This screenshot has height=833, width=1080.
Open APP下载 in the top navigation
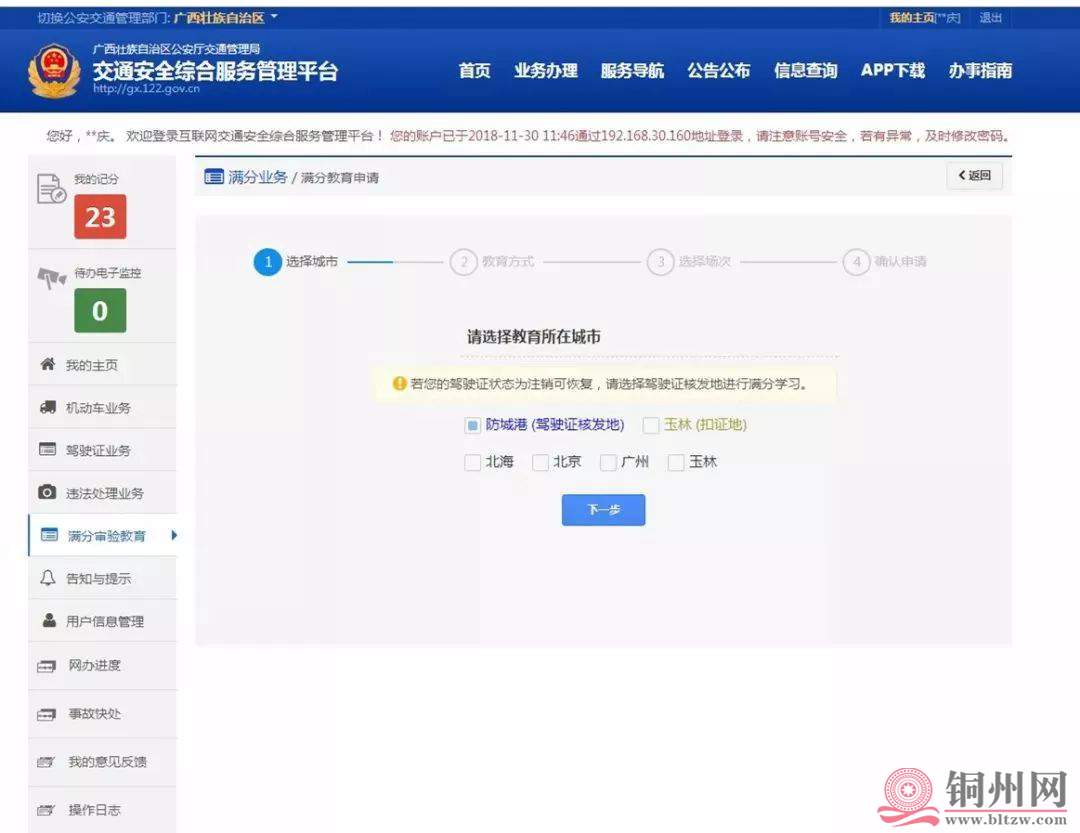(x=893, y=70)
